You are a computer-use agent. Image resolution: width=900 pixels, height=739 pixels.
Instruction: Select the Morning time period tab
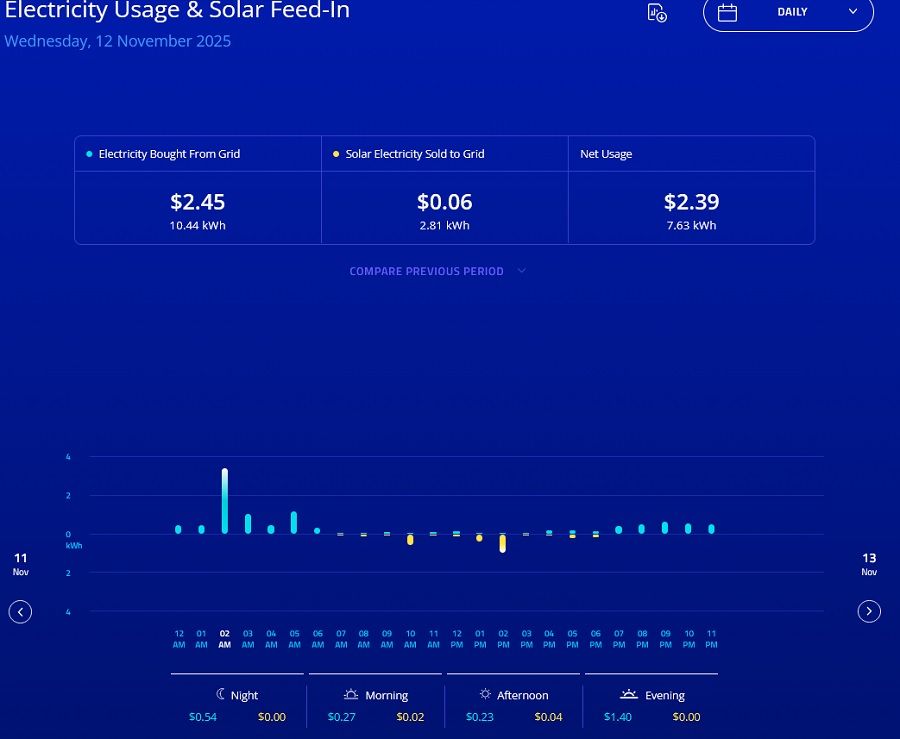tap(376, 696)
